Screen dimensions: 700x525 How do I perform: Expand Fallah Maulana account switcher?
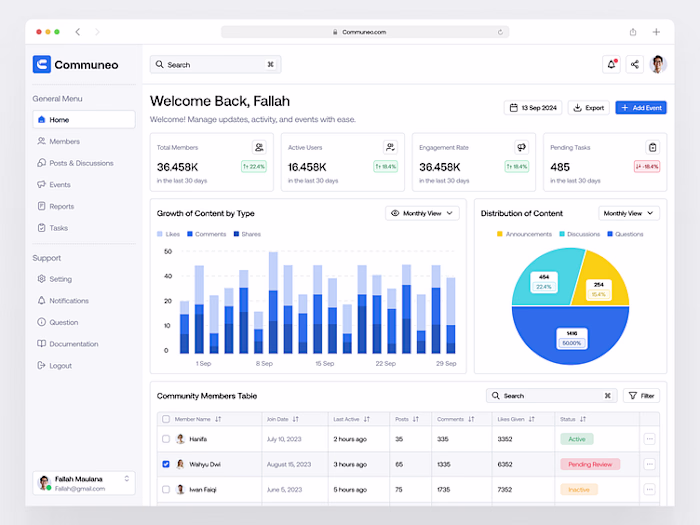[x=127, y=479]
